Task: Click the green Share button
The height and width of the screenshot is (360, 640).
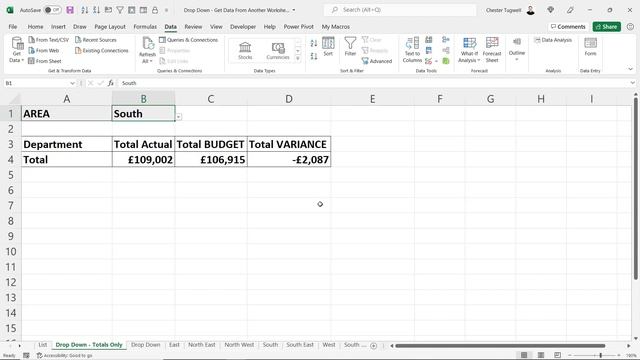Action: 607,27
